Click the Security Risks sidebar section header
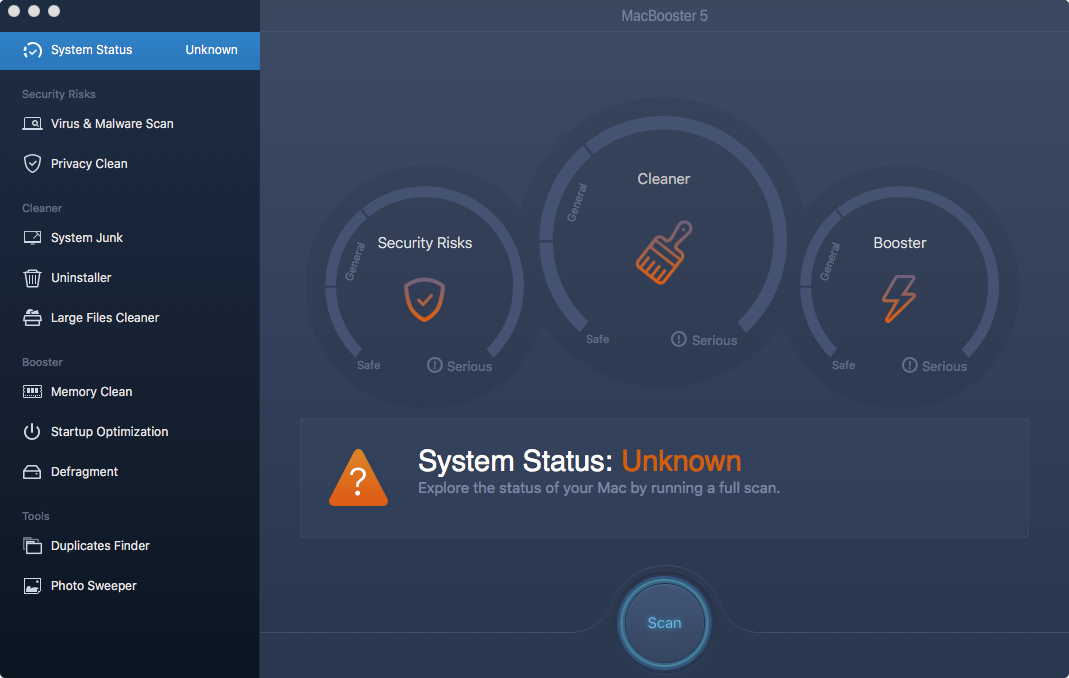1069x678 pixels. point(59,94)
